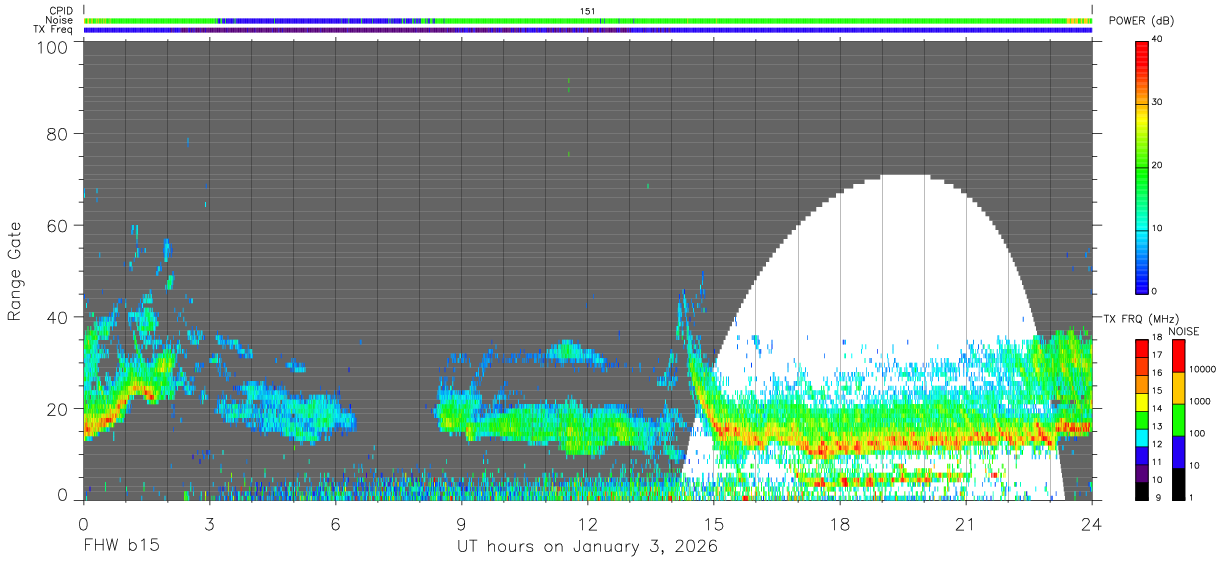The height and width of the screenshot is (567, 1228).
Task: Click the TX FRQ (MHz) color scale bar
Action: click(1141, 420)
